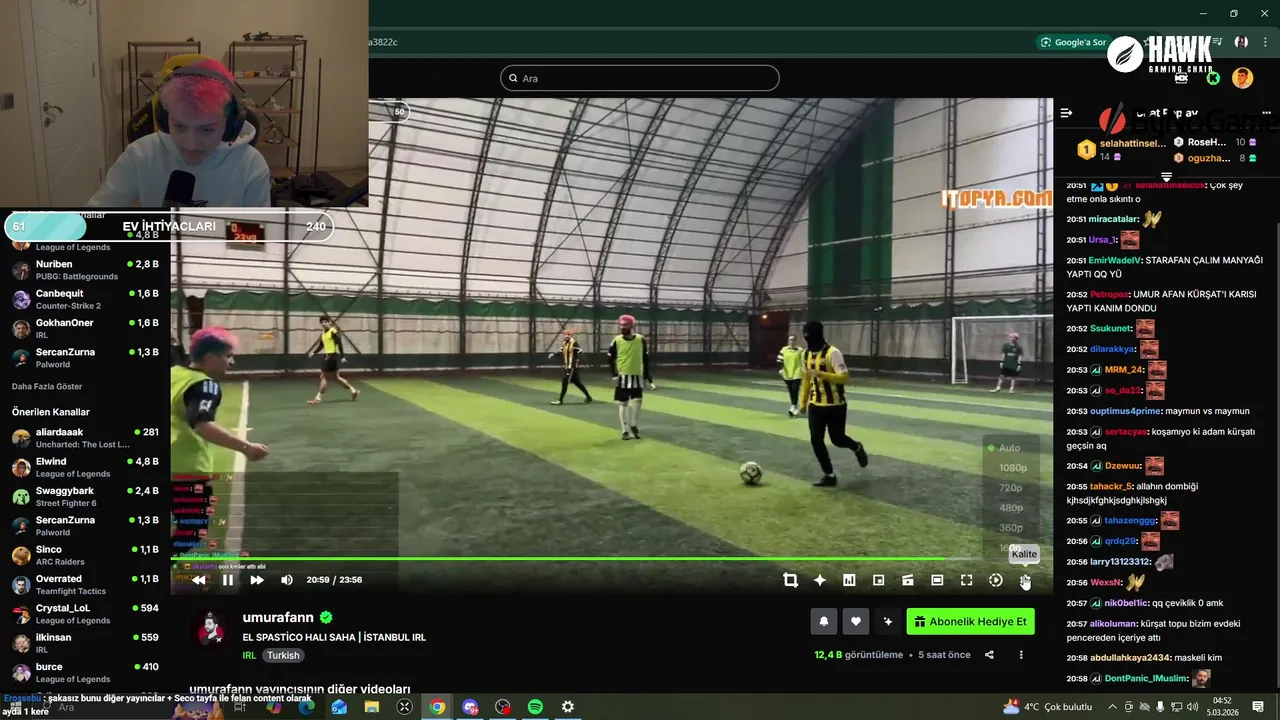Viewport: 1280px width, 720px height.
Task: Click the Turkish language tag
Action: click(283, 655)
